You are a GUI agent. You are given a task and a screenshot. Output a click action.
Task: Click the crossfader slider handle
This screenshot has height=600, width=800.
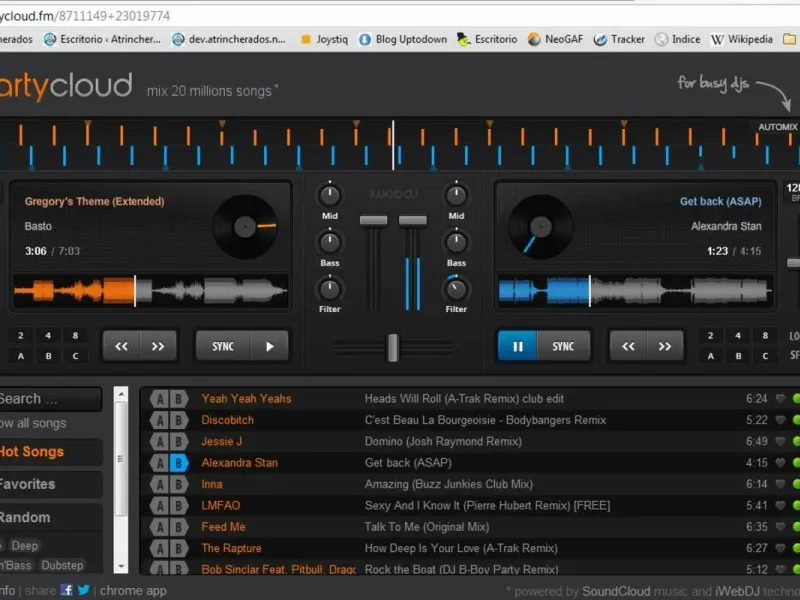pyautogui.click(x=393, y=347)
